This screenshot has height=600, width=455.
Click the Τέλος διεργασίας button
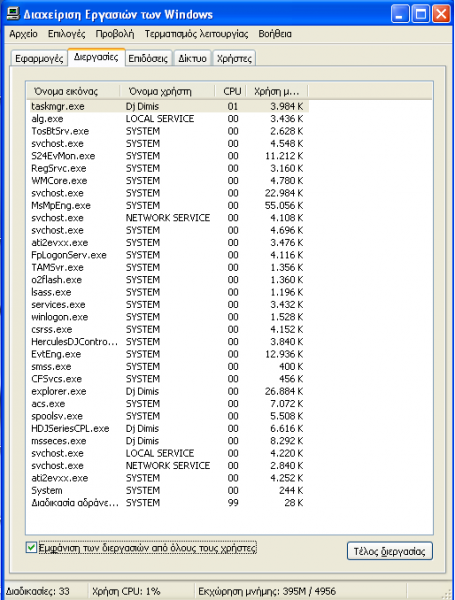[x=390, y=551]
